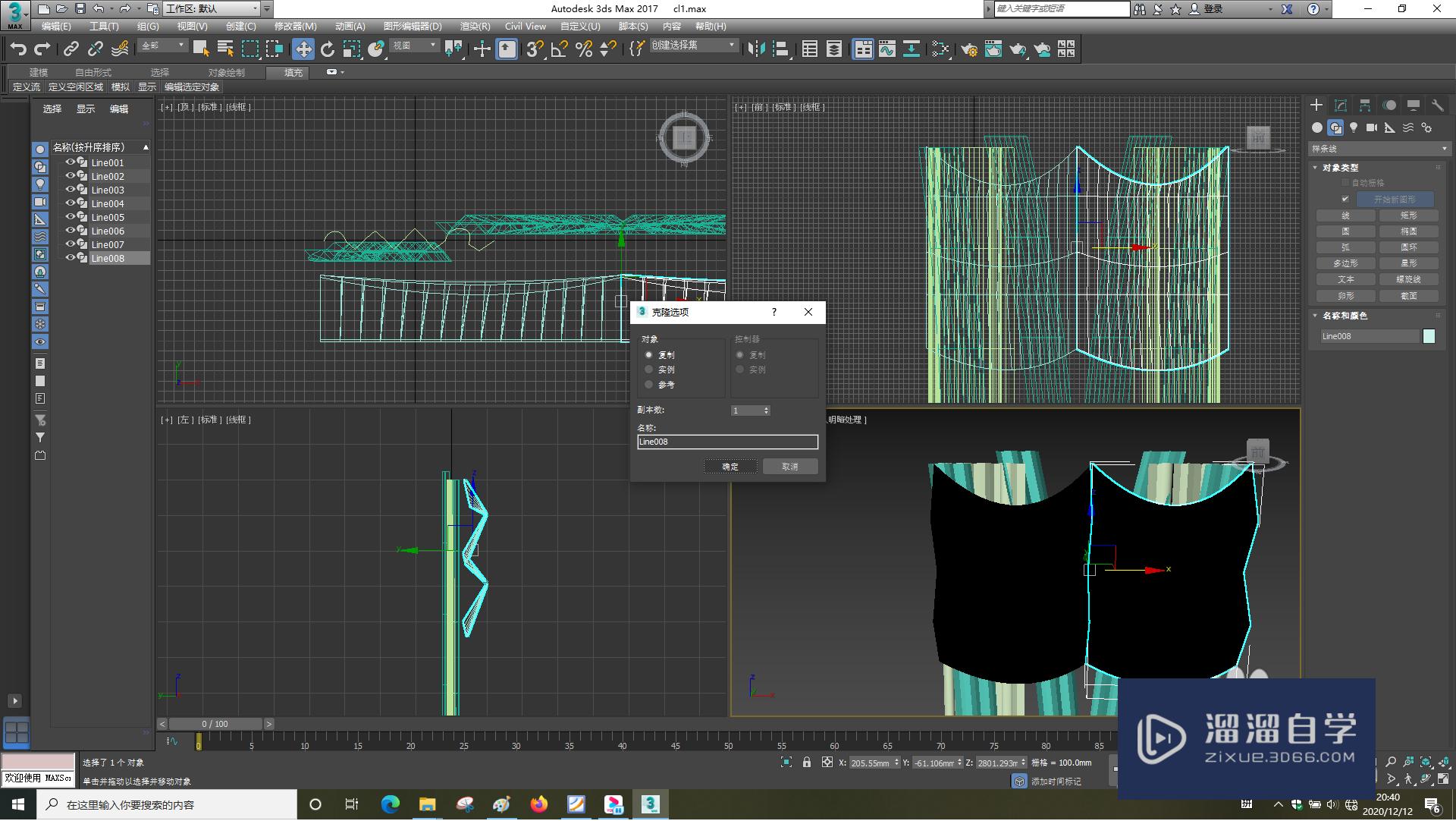Activate the Select and Scale tool

[352, 49]
